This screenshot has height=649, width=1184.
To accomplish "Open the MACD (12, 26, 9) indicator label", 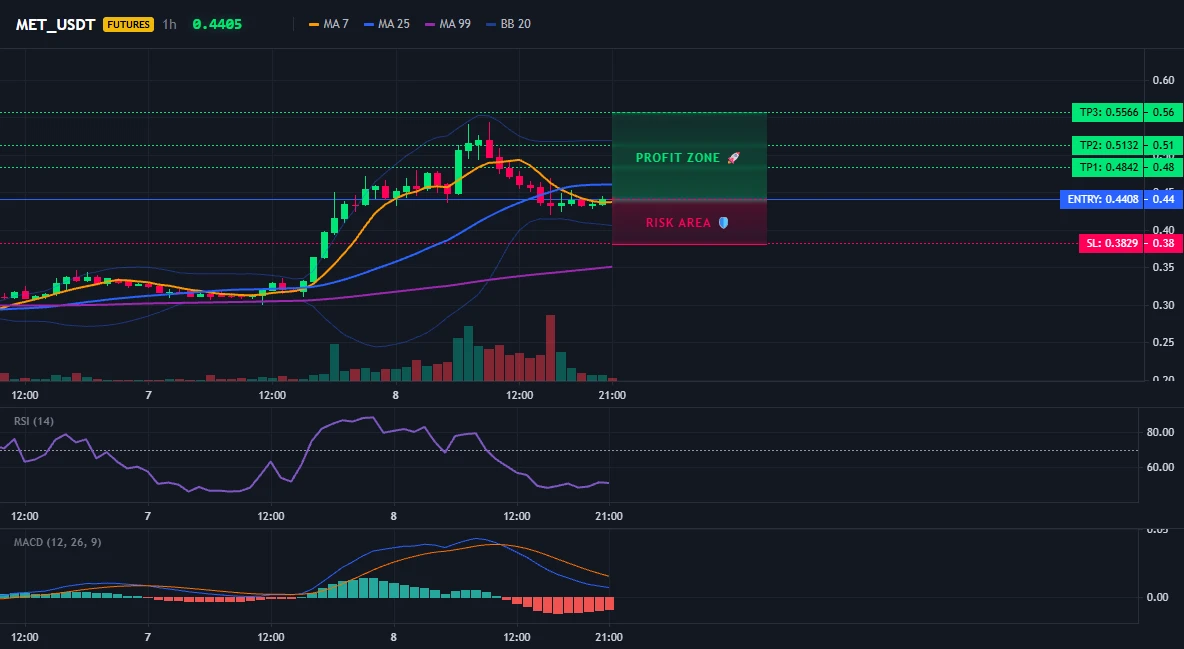I will pyautogui.click(x=57, y=542).
